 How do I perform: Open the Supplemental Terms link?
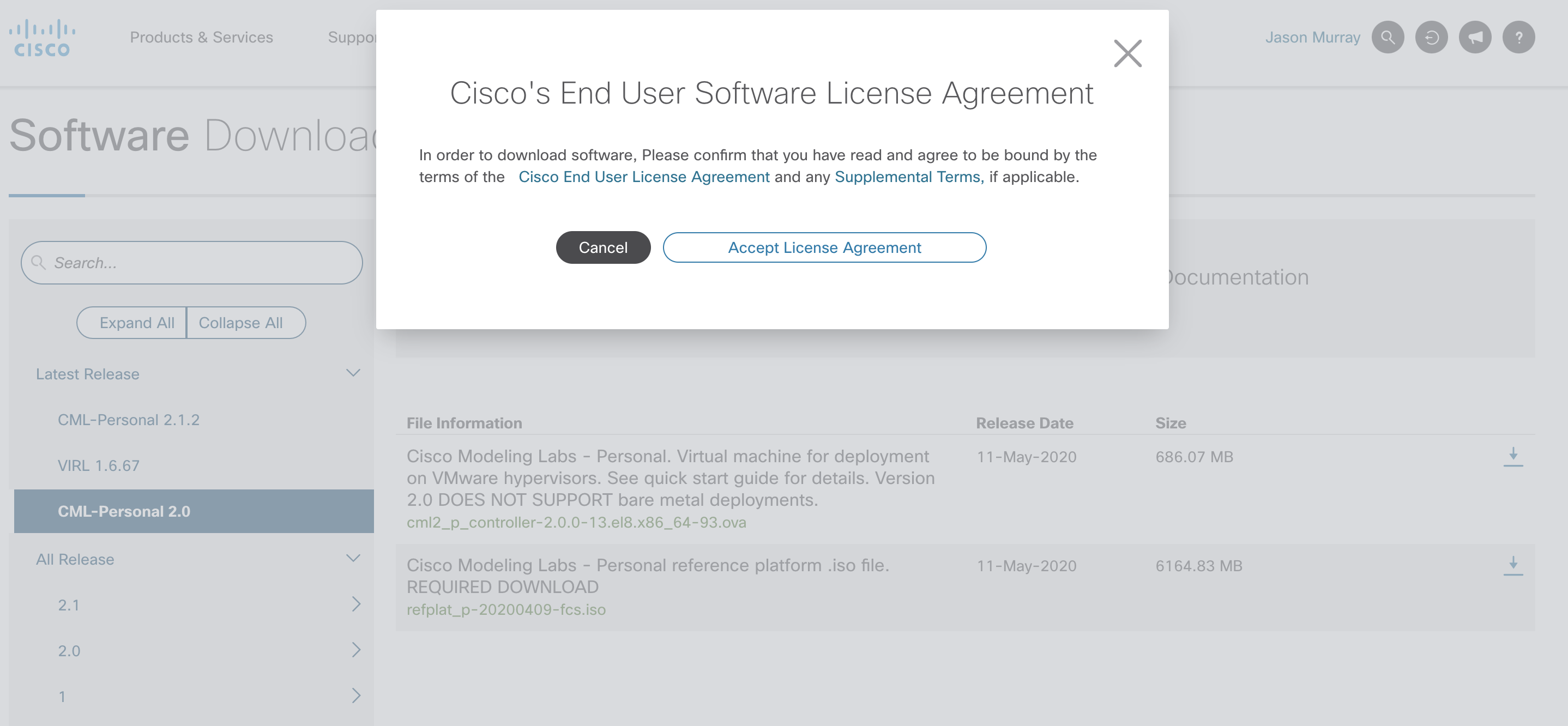point(908,177)
